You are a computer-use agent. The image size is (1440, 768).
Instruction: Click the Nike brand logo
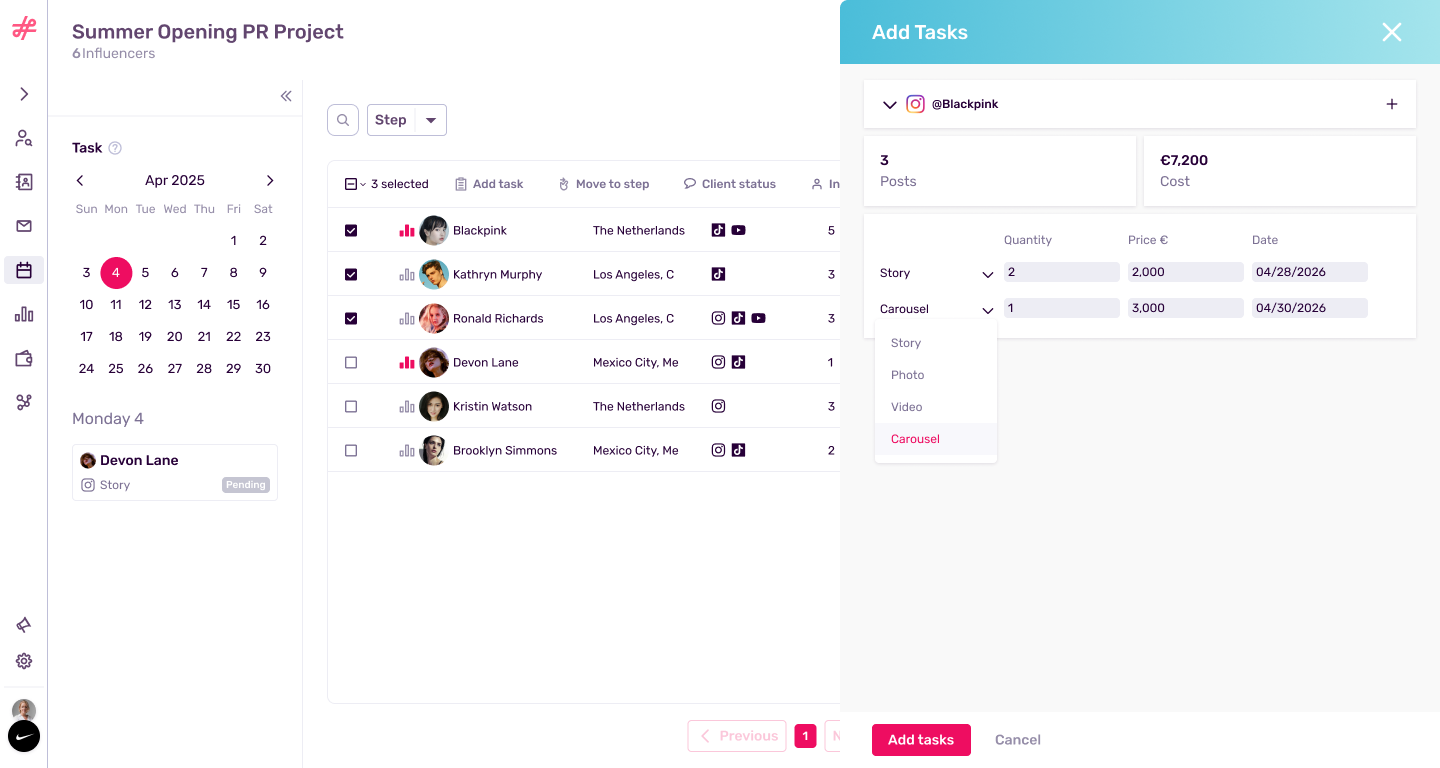(24, 736)
